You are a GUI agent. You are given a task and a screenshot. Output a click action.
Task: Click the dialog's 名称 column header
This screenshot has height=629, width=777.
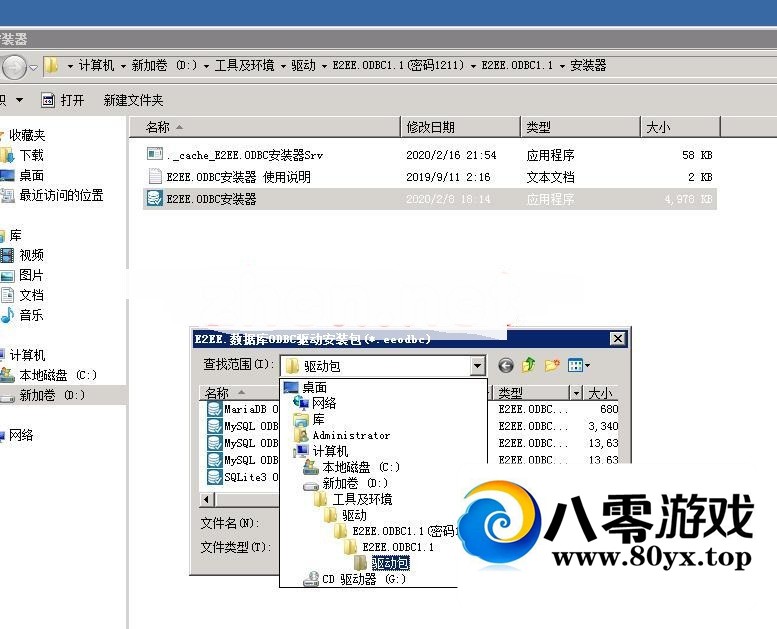pos(239,393)
